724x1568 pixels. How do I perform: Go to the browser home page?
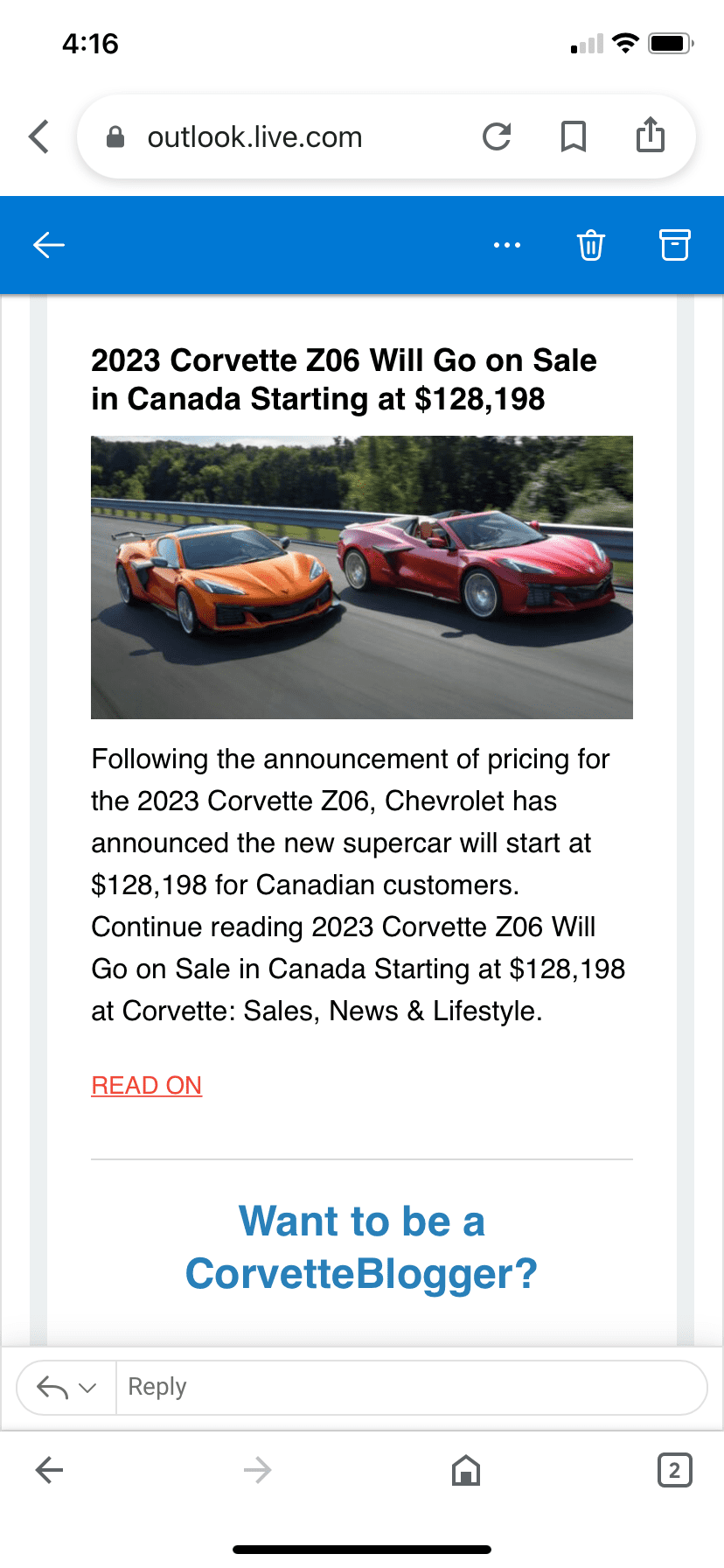466,1470
